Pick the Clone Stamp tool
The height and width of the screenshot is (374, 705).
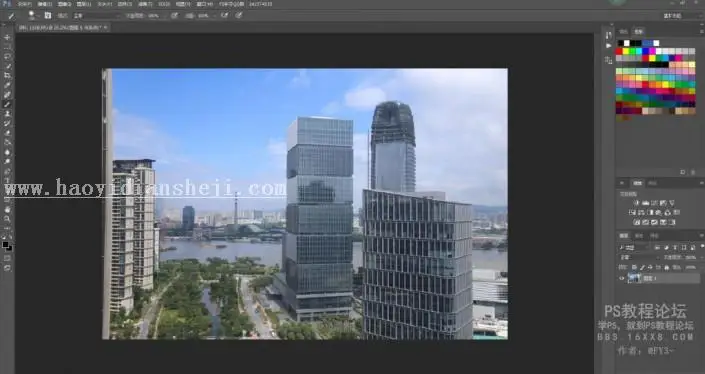click(7, 114)
